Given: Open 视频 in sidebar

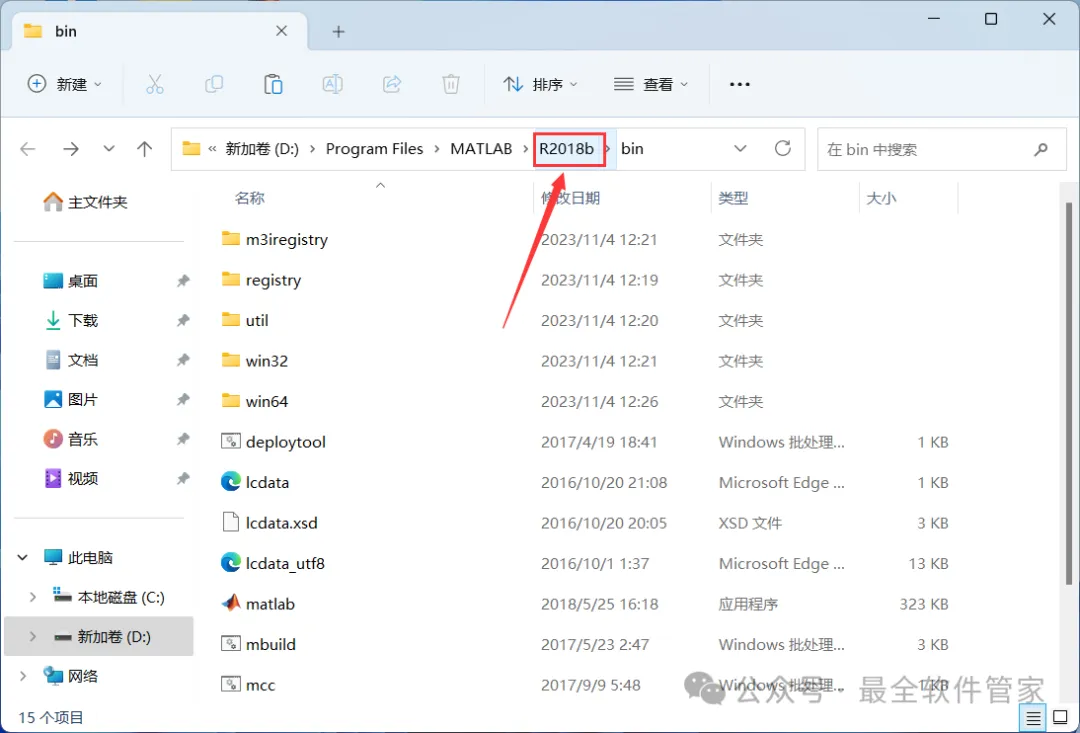Looking at the screenshot, I should [x=71, y=478].
